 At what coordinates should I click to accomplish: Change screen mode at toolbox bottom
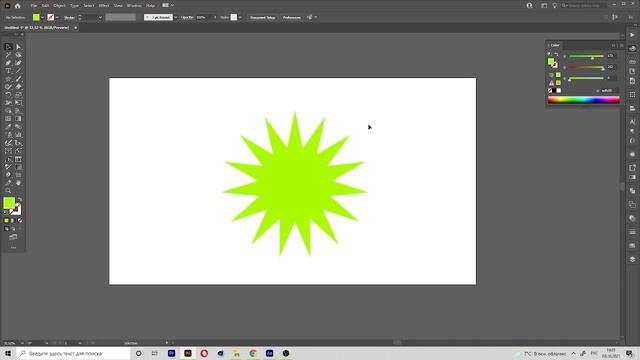pos(13,237)
